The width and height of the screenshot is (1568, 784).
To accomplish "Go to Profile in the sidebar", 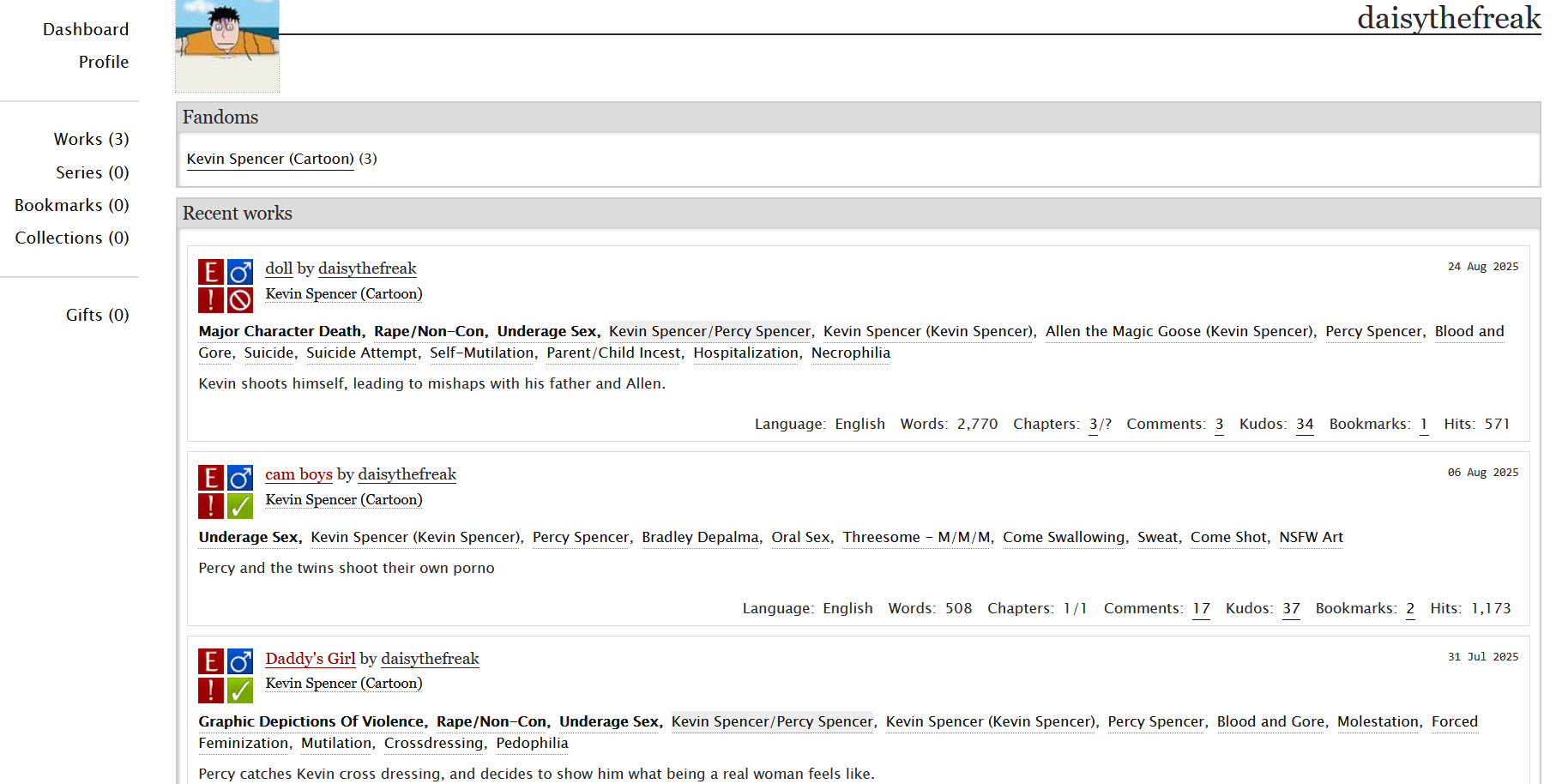I will (x=104, y=62).
